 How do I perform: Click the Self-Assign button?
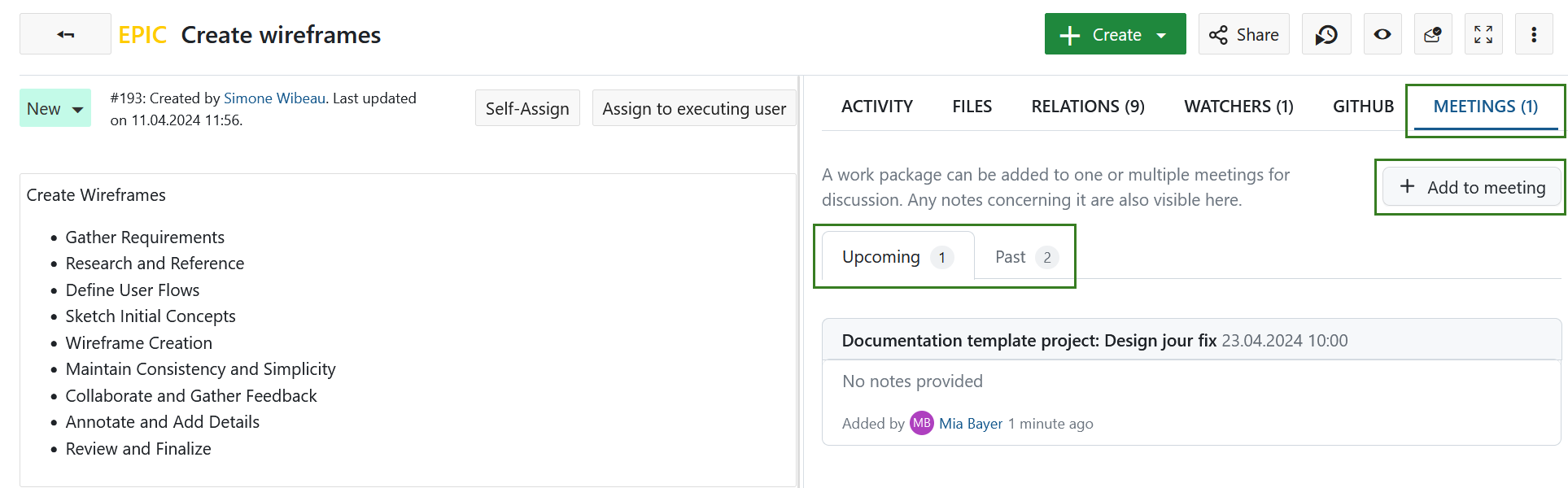tap(527, 108)
